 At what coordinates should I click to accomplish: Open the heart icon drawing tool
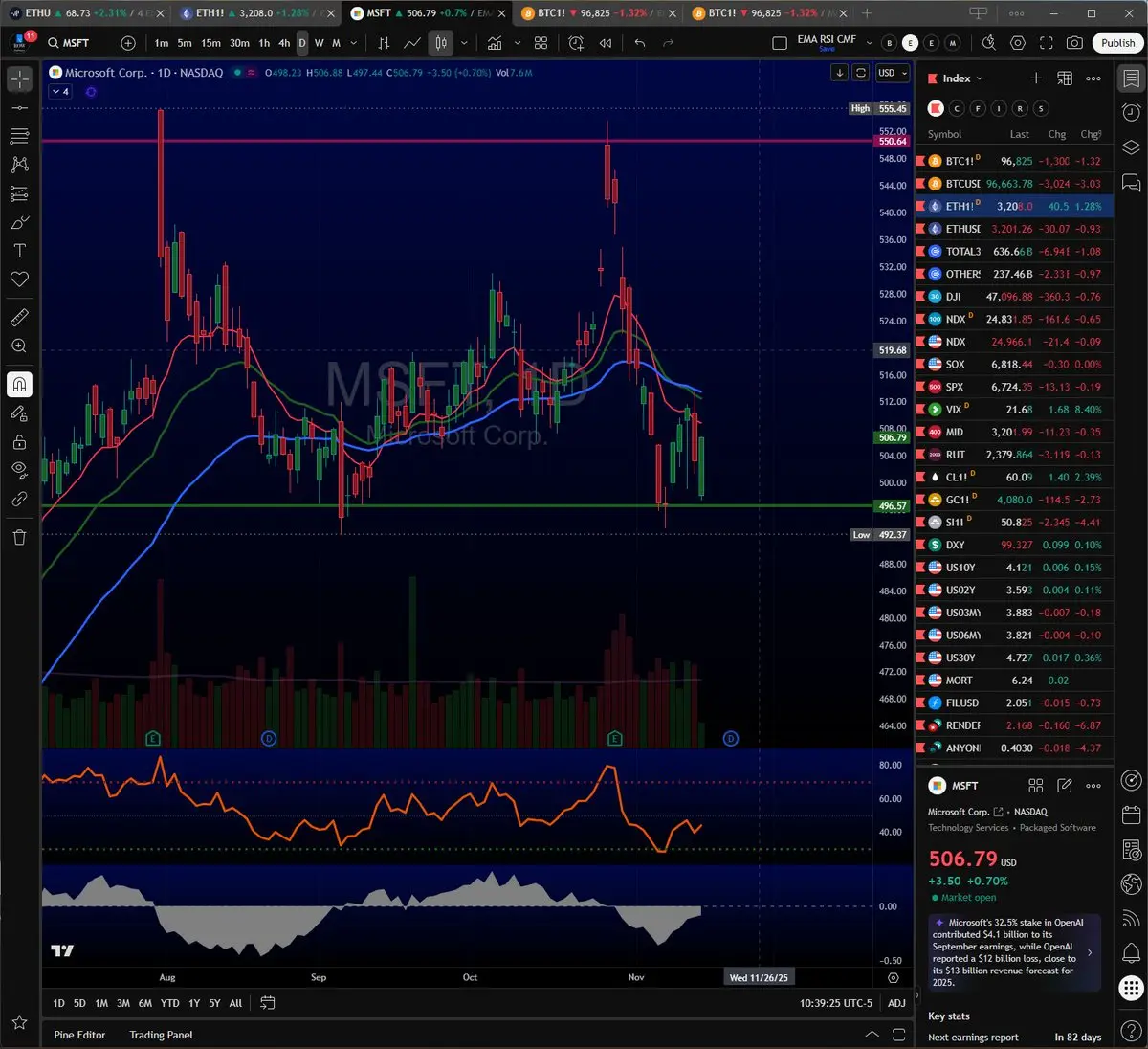19,279
